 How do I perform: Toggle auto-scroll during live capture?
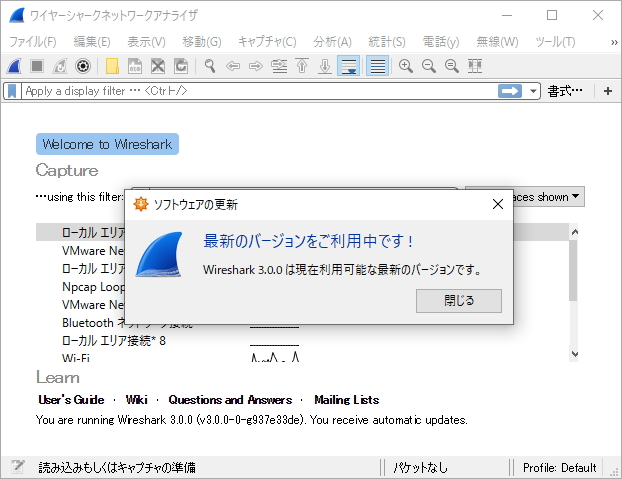pos(348,66)
